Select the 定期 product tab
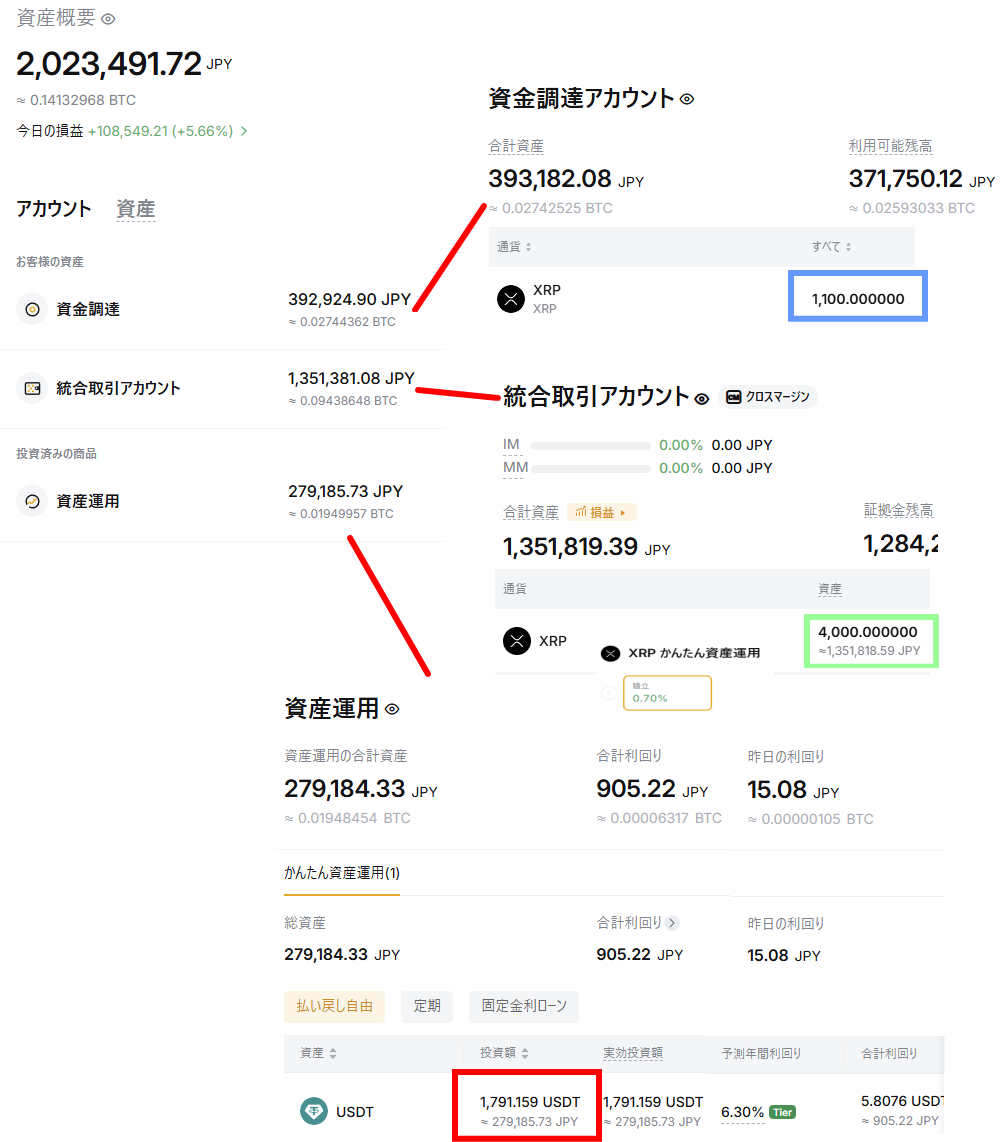 pos(427,1006)
